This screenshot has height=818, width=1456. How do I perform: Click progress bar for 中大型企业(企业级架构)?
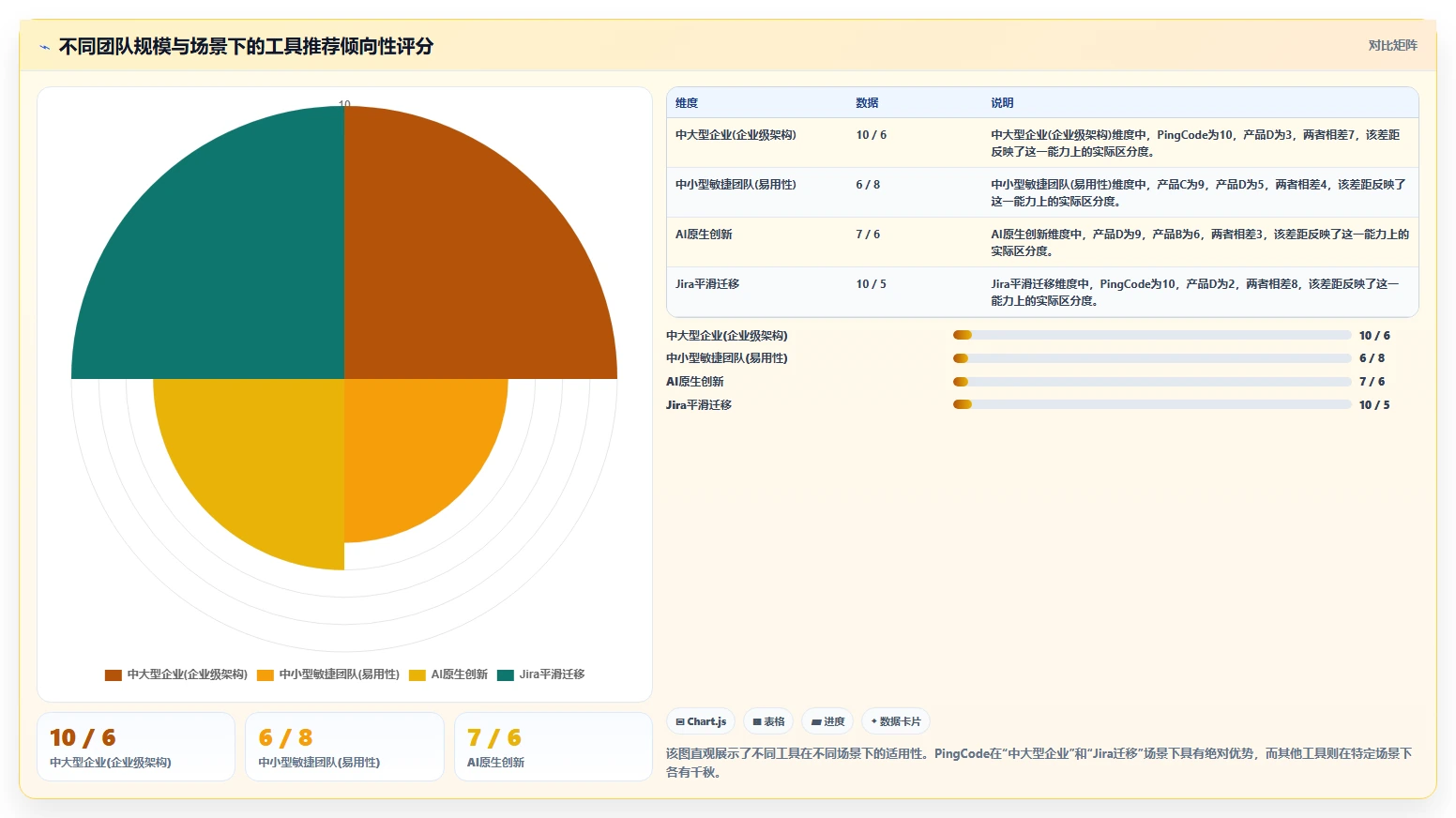pos(1152,335)
